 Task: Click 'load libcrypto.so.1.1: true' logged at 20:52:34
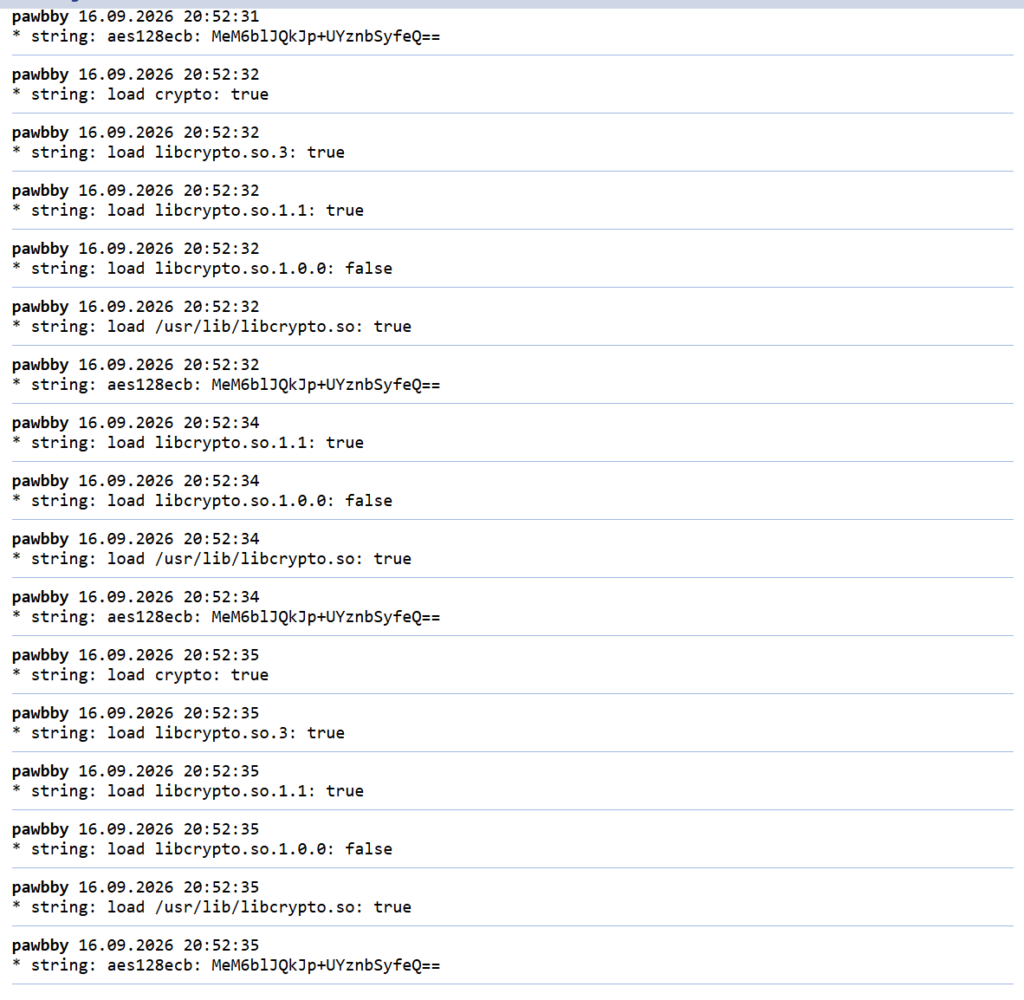coord(188,444)
